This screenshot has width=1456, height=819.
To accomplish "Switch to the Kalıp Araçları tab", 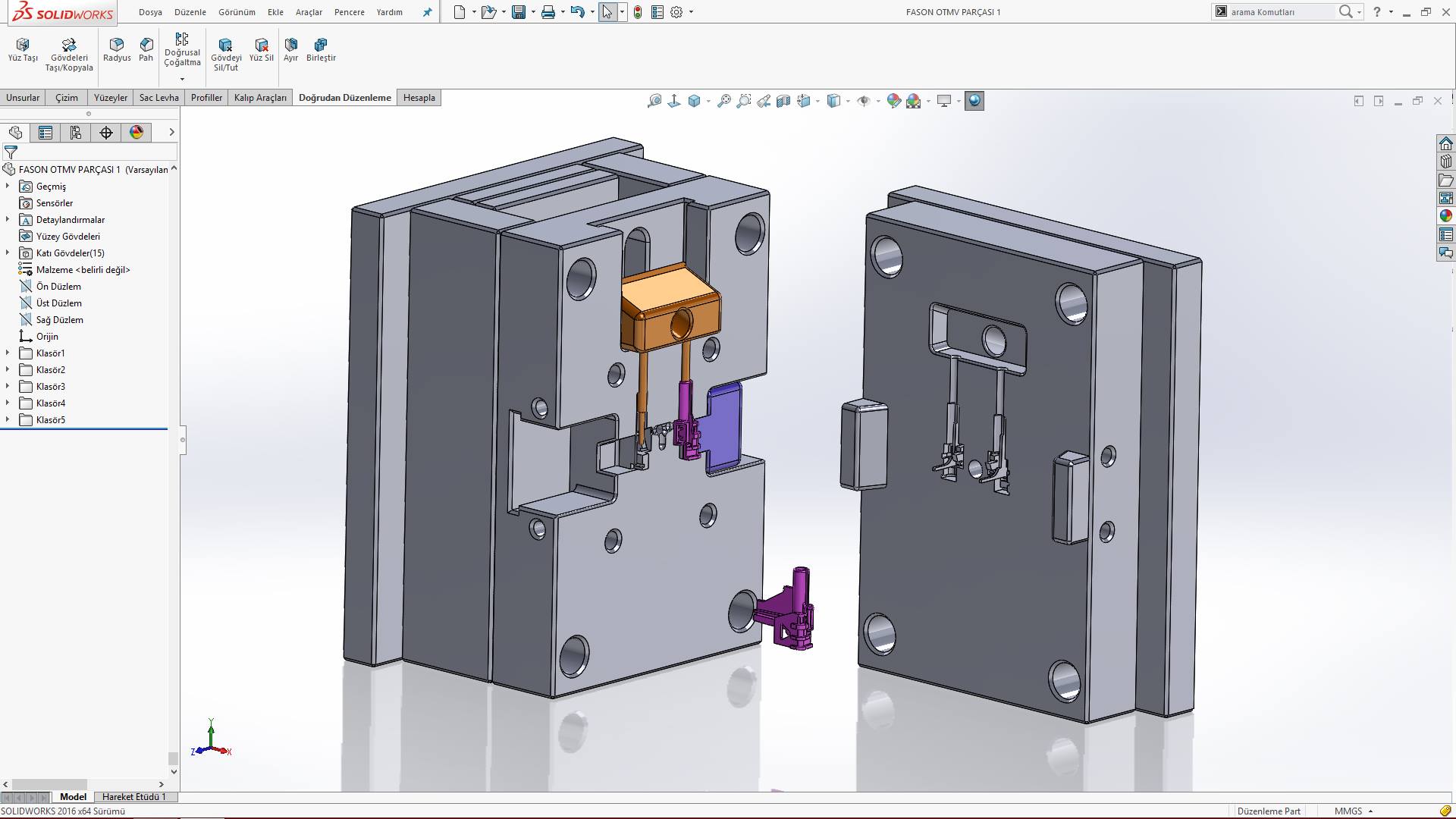I will click(260, 98).
